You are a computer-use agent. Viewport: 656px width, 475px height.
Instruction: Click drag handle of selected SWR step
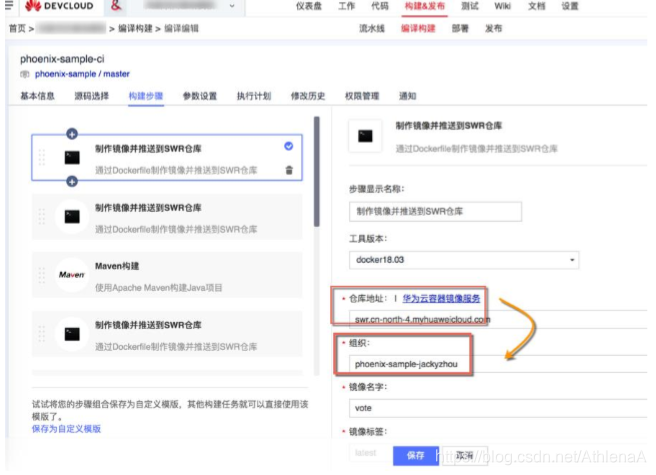coord(41,158)
